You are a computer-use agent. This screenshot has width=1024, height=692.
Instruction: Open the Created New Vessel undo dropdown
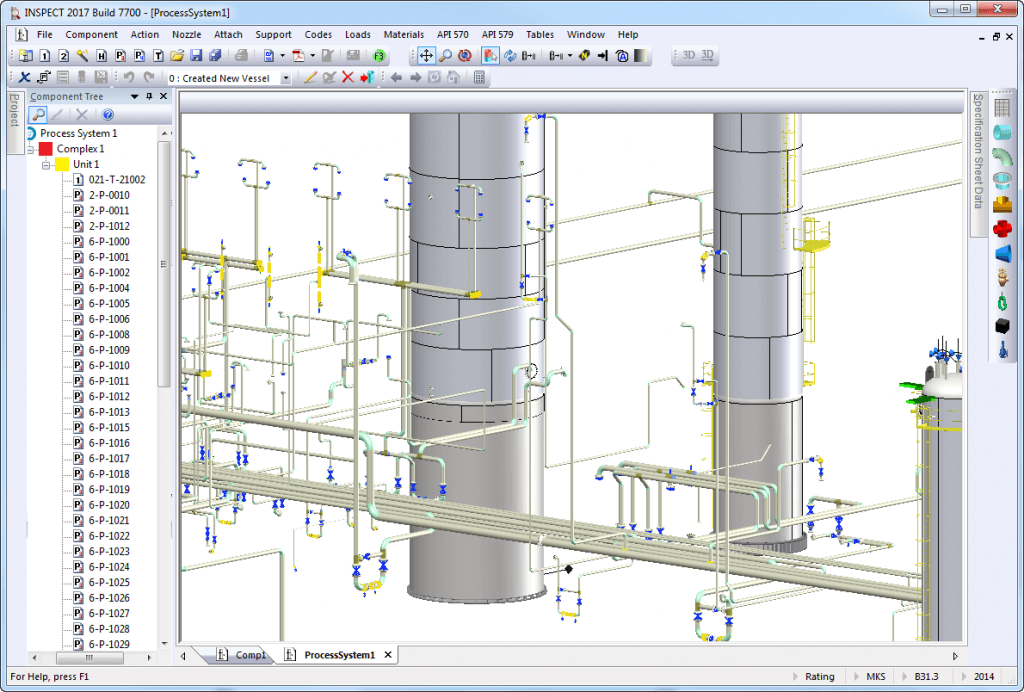click(x=286, y=78)
